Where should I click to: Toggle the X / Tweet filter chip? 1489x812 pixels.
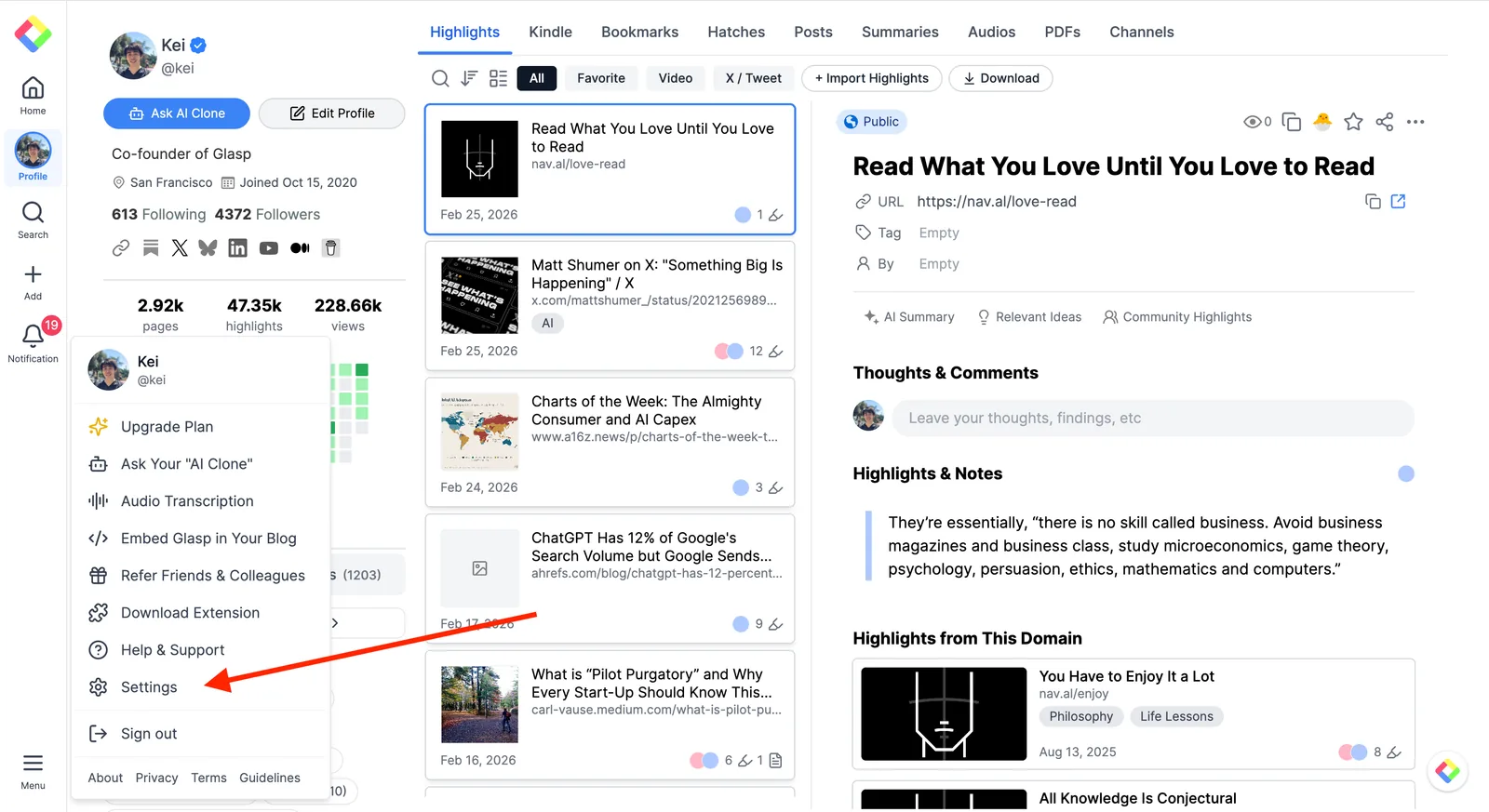coord(754,78)
